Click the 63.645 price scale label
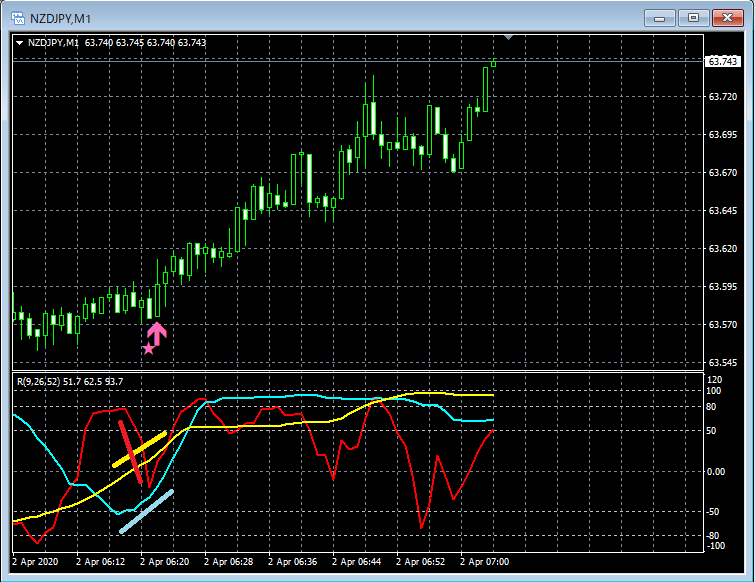Image resolution: width=755 pixels, height=582 pixels. (723, 210)
